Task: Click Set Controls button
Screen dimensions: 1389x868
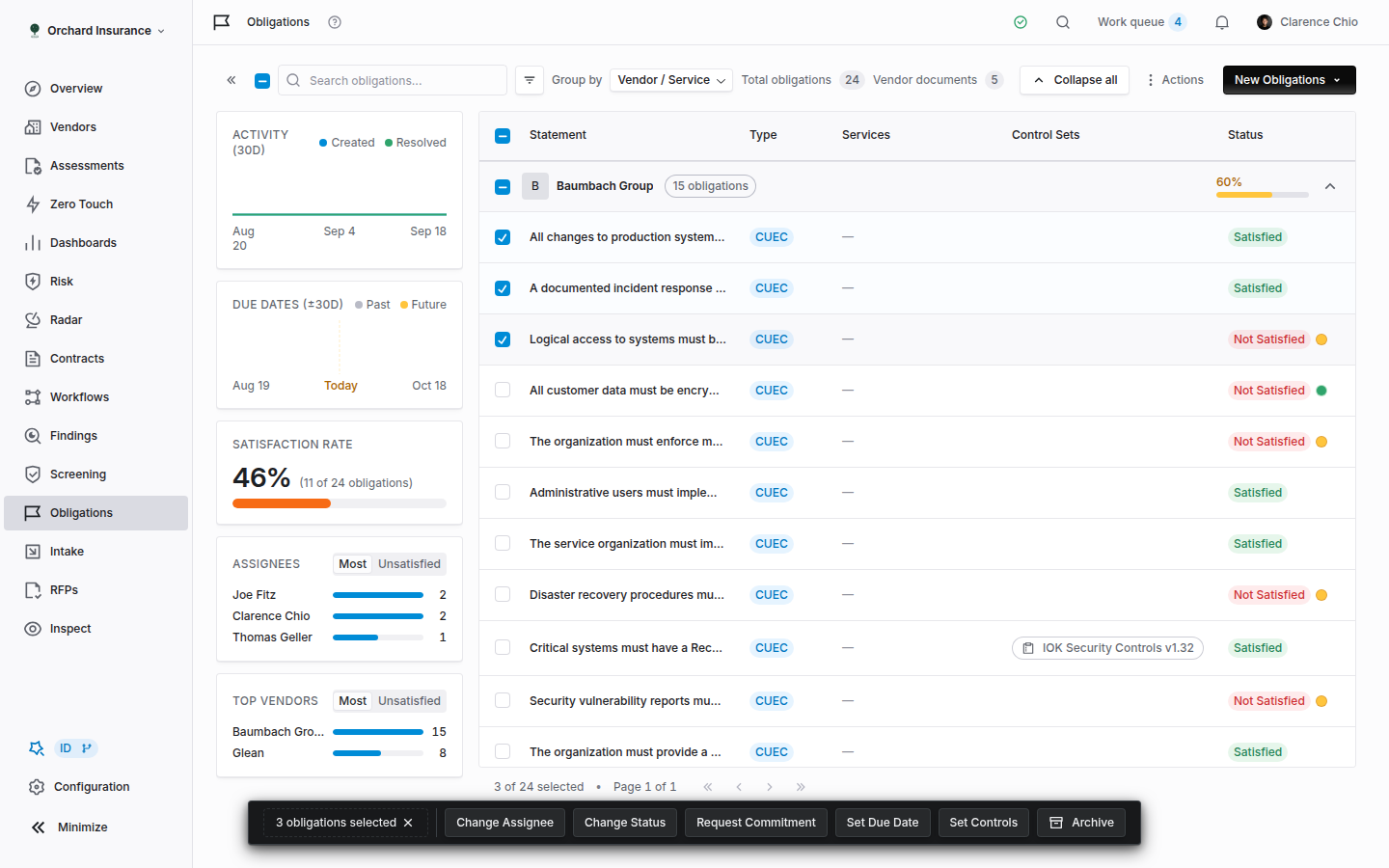Action: (x=983, y=823)
